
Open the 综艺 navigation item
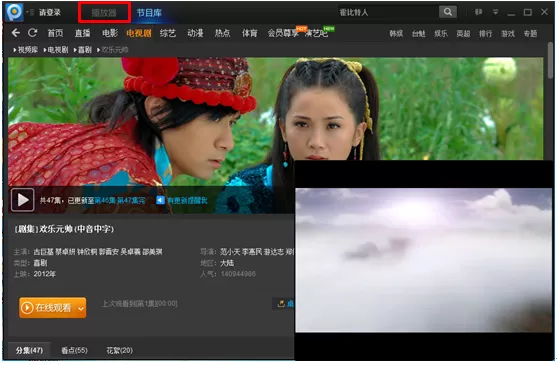[x=168, y=33]
